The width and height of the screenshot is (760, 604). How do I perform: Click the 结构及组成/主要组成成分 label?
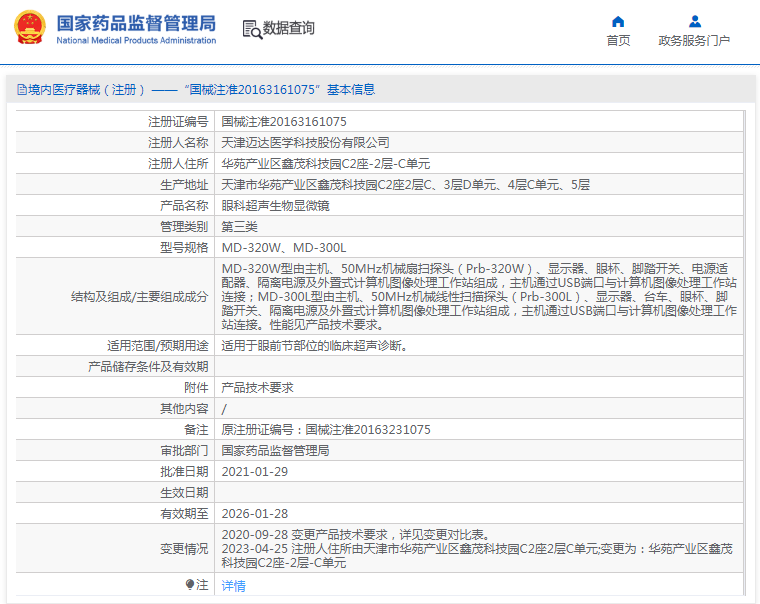coord(140,297)
